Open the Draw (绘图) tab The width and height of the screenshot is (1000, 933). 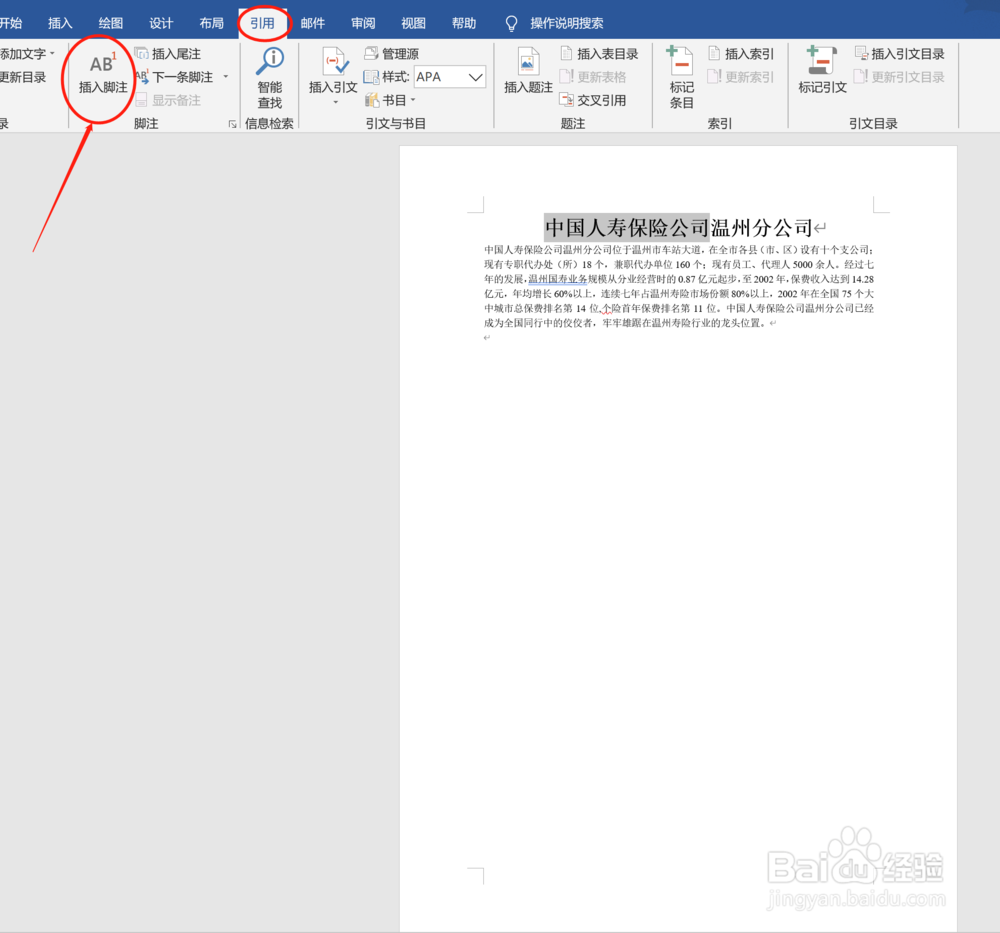tap(110, 23)
